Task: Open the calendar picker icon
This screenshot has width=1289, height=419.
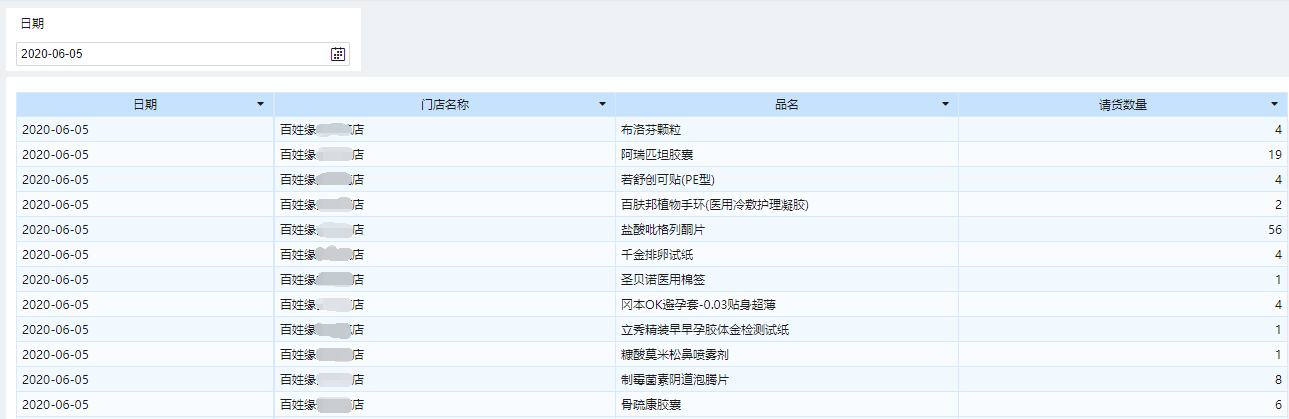Action: point(338,54)
